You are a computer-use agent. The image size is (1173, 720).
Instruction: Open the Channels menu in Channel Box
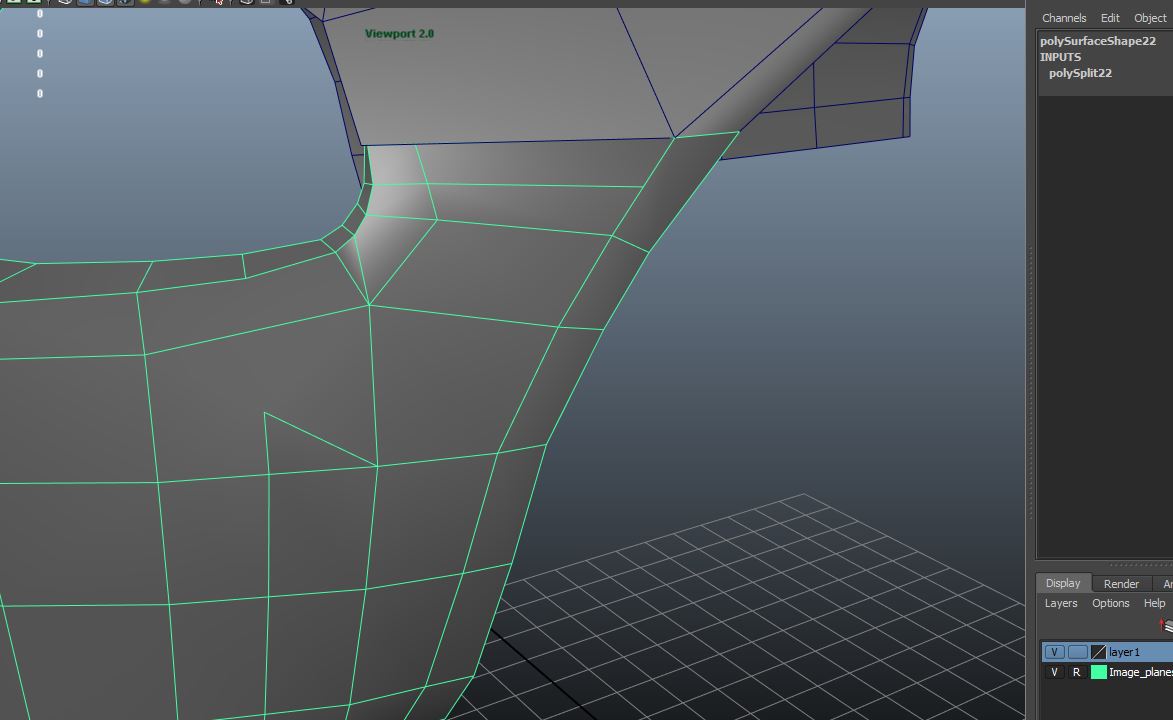(1063, 18)
